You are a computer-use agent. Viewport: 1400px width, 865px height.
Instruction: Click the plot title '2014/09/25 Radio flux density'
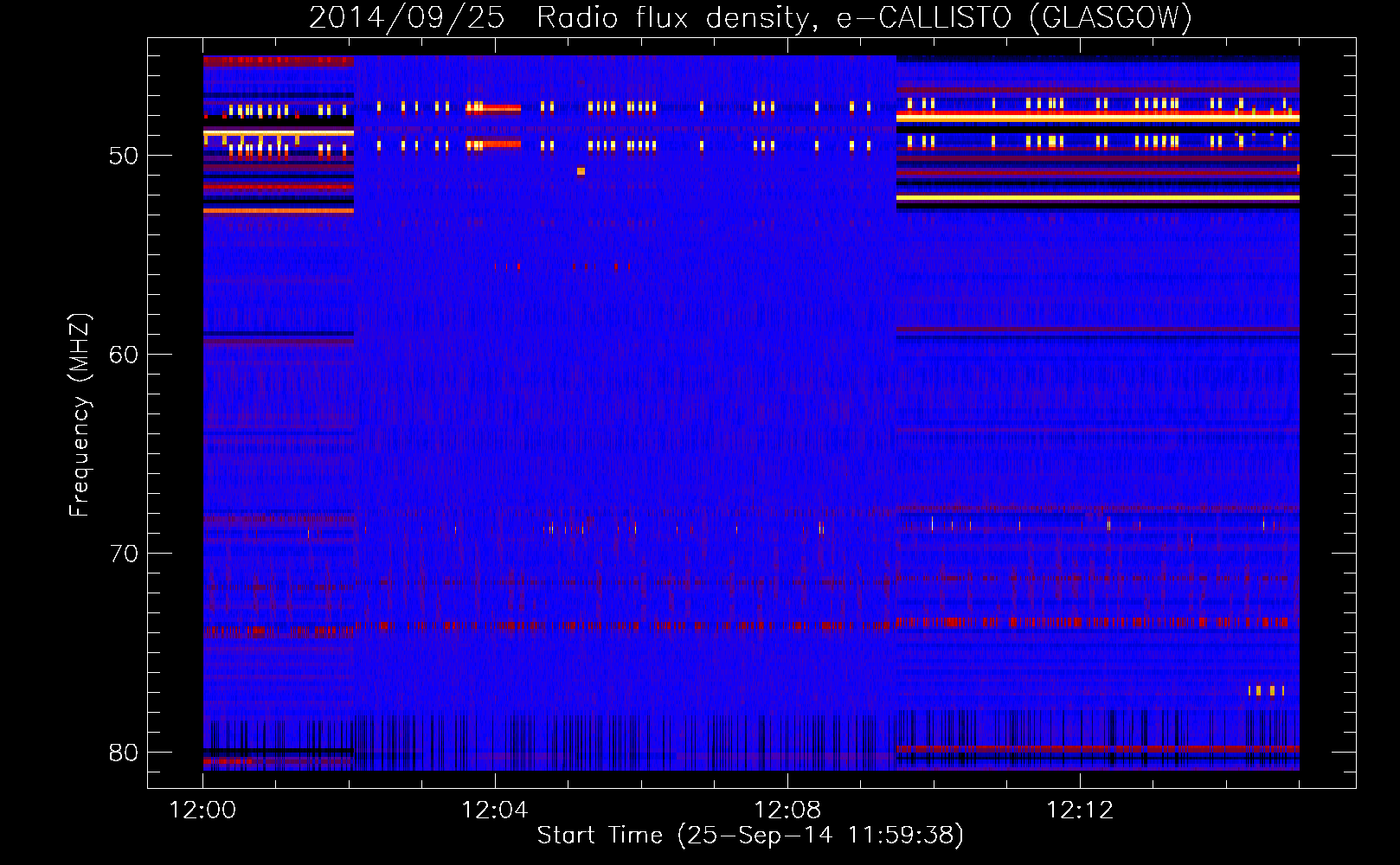coord(562,17)
